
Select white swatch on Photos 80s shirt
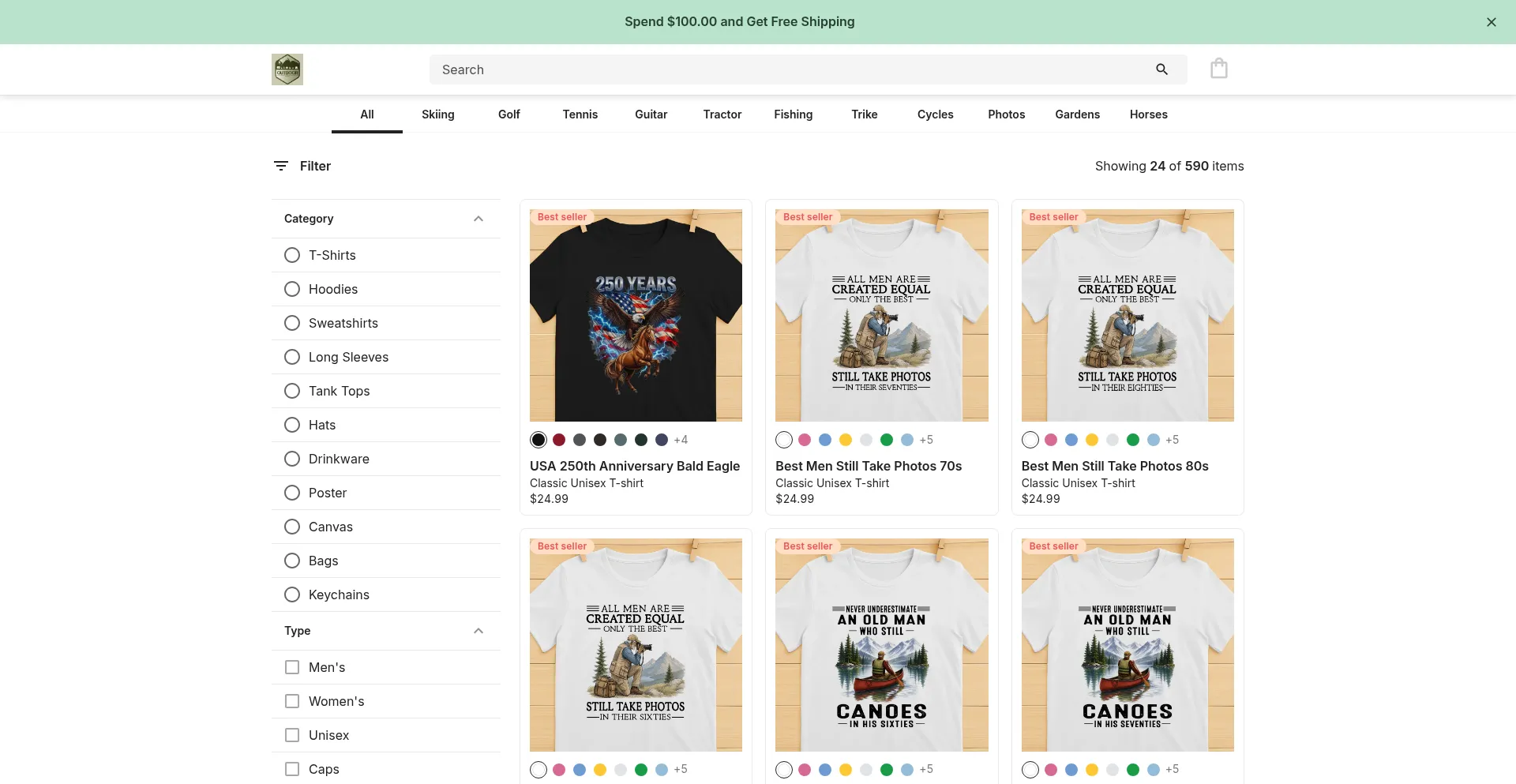pos(1030,440)
